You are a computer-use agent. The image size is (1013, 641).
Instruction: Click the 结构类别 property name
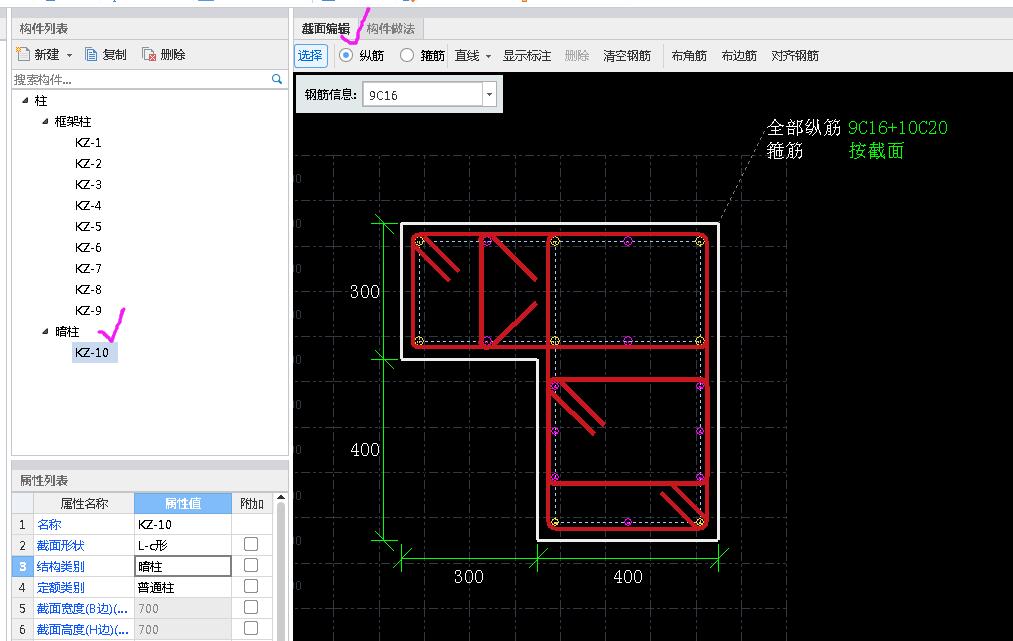pos(61,566)
